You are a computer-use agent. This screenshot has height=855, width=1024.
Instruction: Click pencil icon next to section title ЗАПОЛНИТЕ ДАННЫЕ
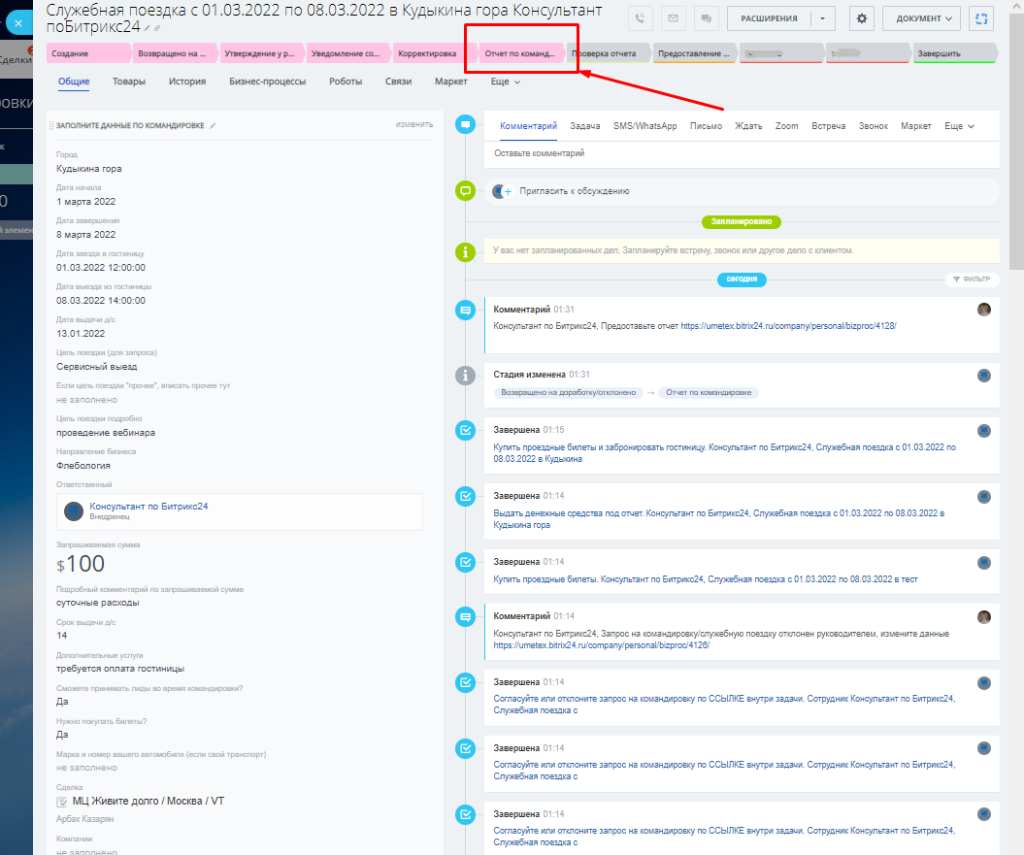click(x=212, y=125)
